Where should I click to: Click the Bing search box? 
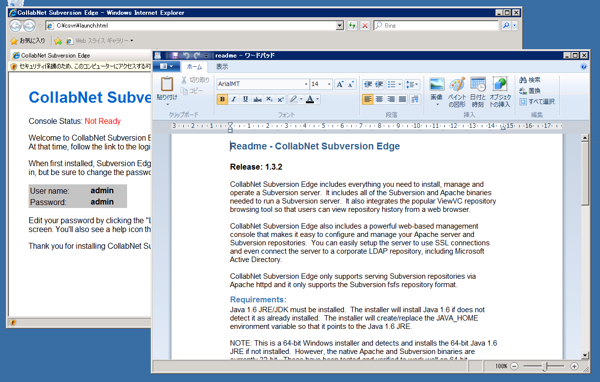pos(436,26)
